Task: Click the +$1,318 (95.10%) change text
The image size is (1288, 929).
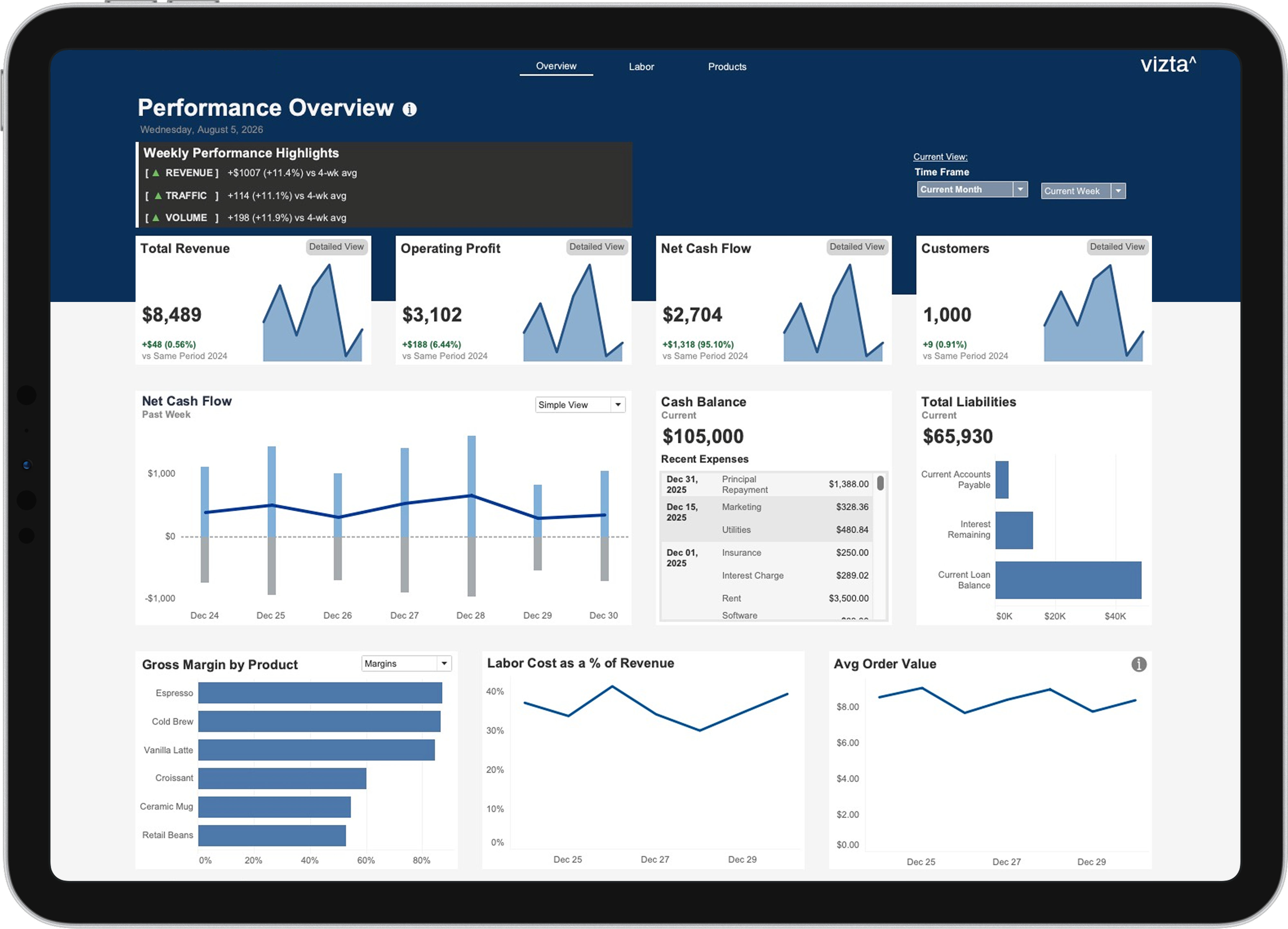Action: coord(698,344)
